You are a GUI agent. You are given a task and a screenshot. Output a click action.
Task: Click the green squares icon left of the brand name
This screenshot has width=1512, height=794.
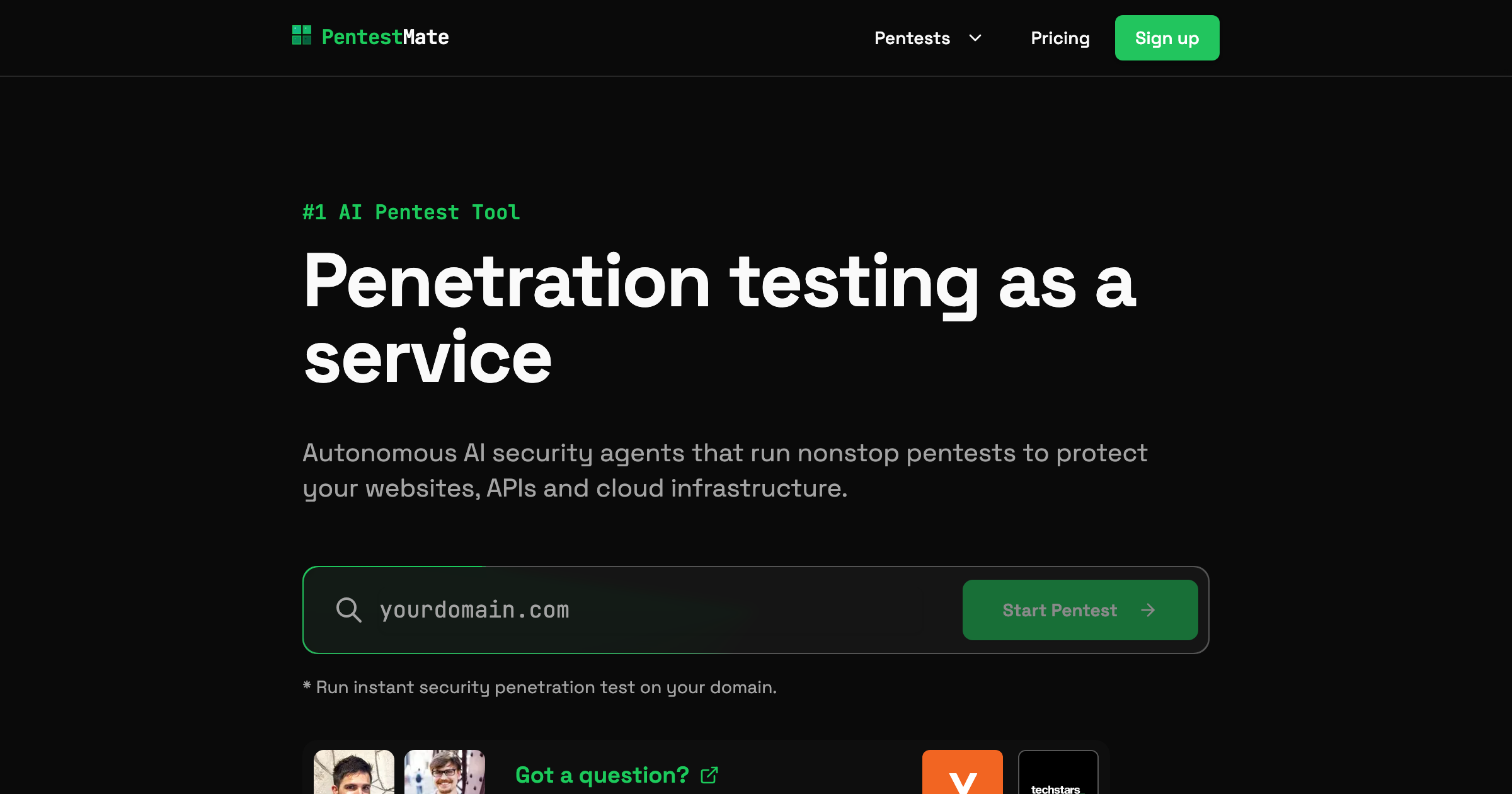[302, 35]
